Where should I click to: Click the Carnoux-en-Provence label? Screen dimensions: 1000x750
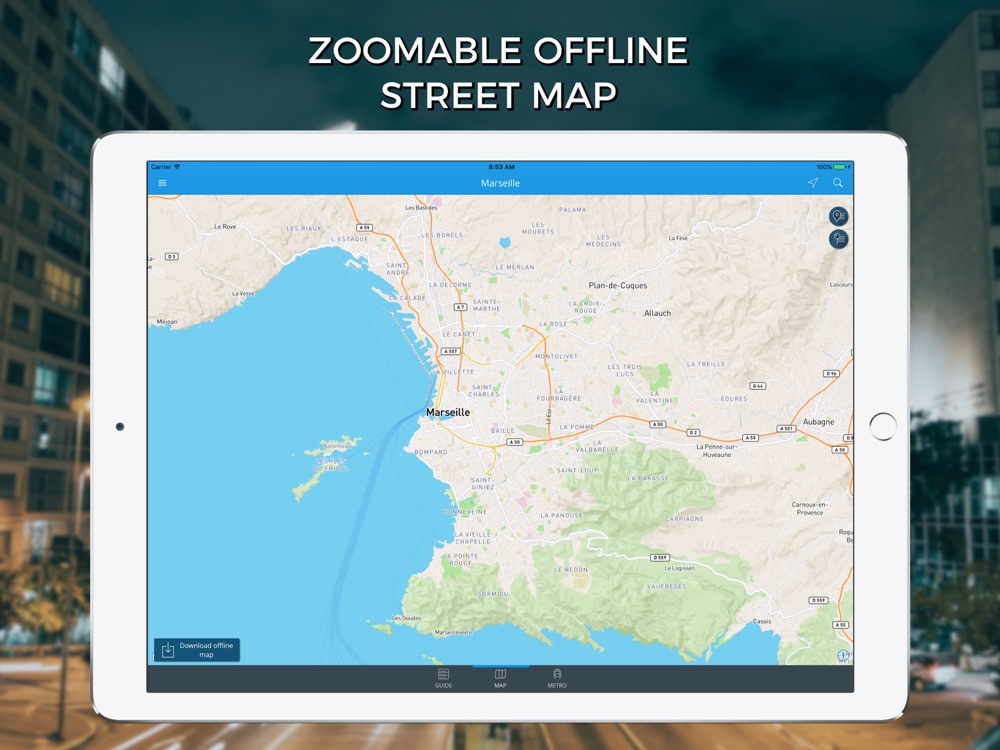[x=809, y=508]
